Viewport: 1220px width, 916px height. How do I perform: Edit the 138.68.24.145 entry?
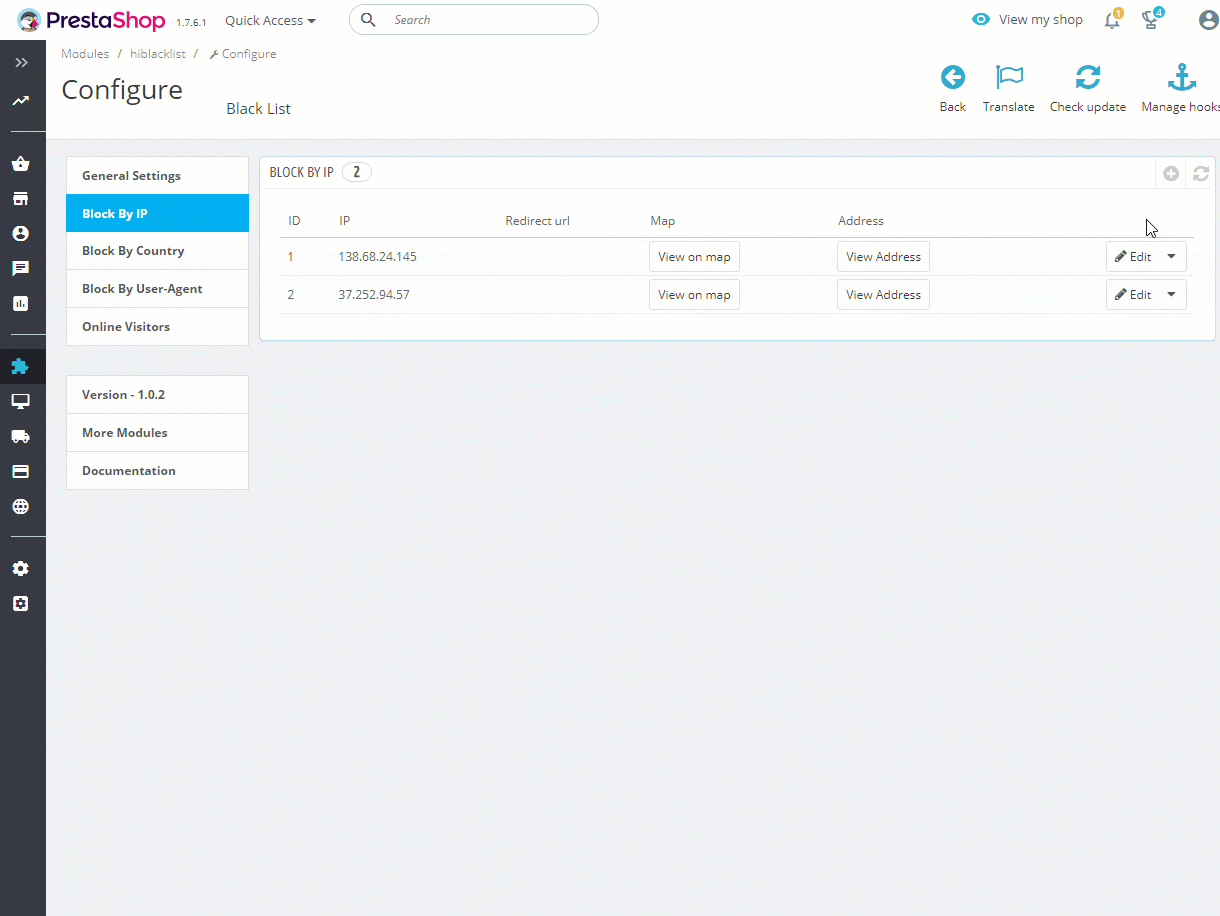pos(1133,257)
